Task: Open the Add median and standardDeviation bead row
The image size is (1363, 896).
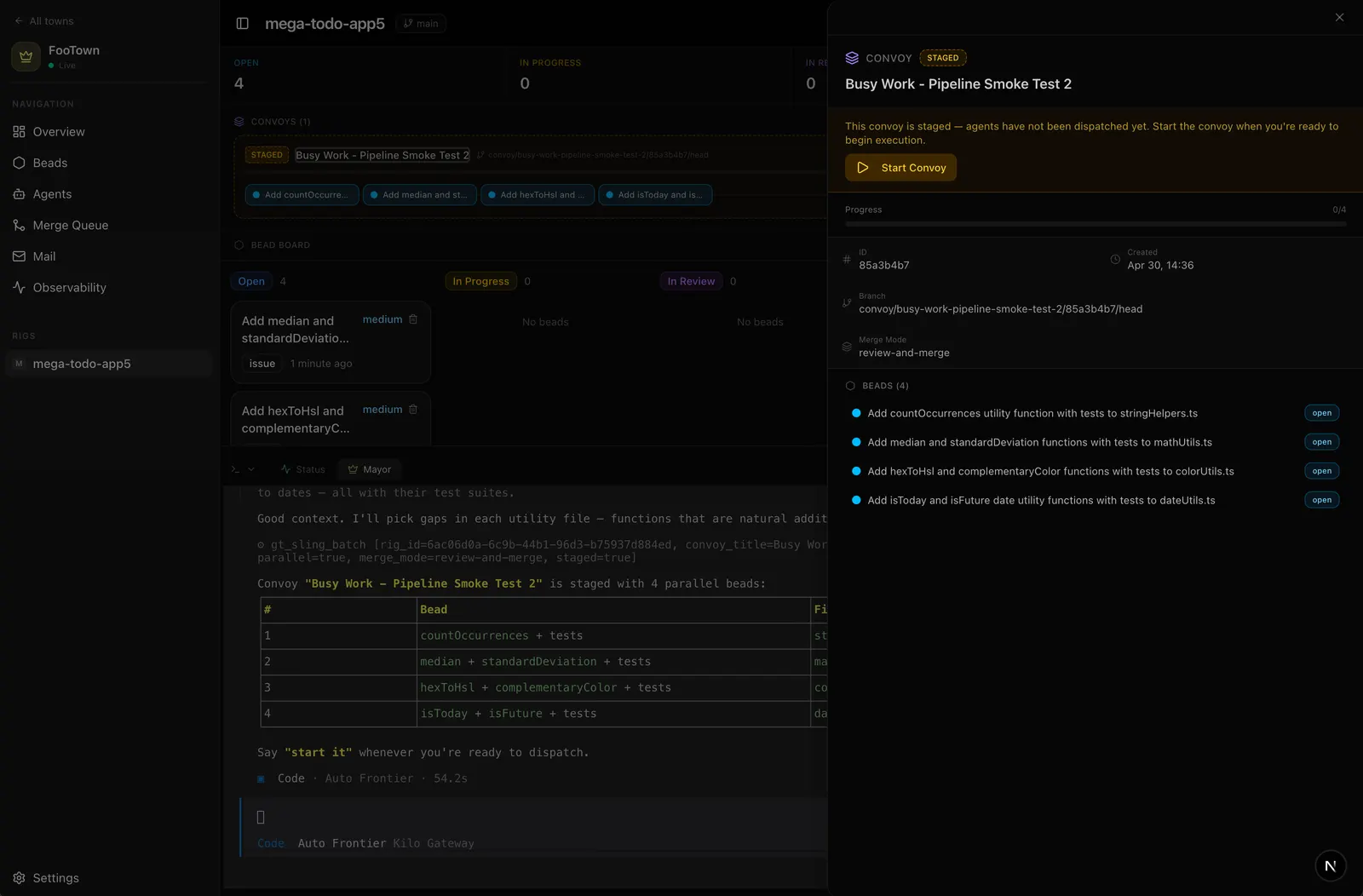Action: [x=1096, y=442]
